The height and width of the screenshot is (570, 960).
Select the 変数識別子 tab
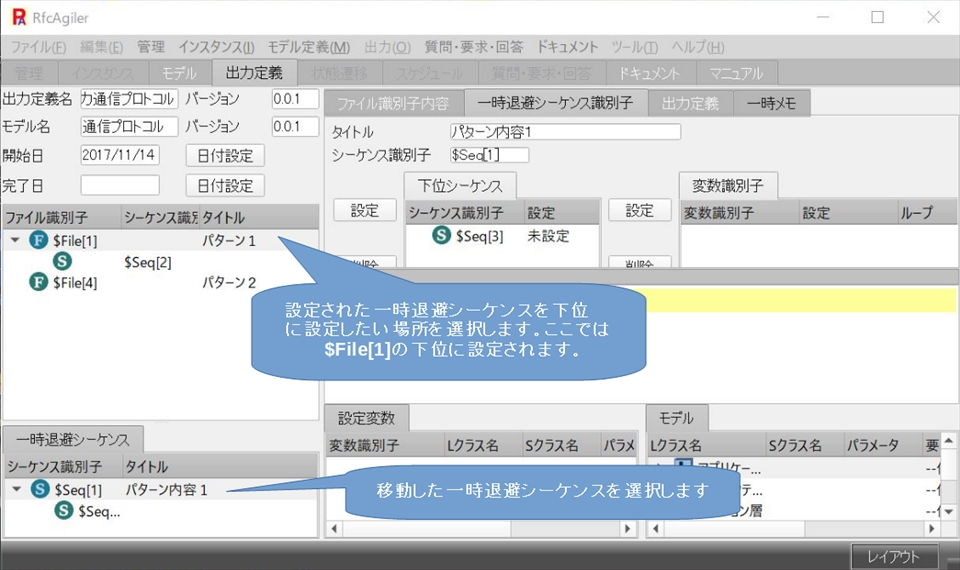(728, 186)
